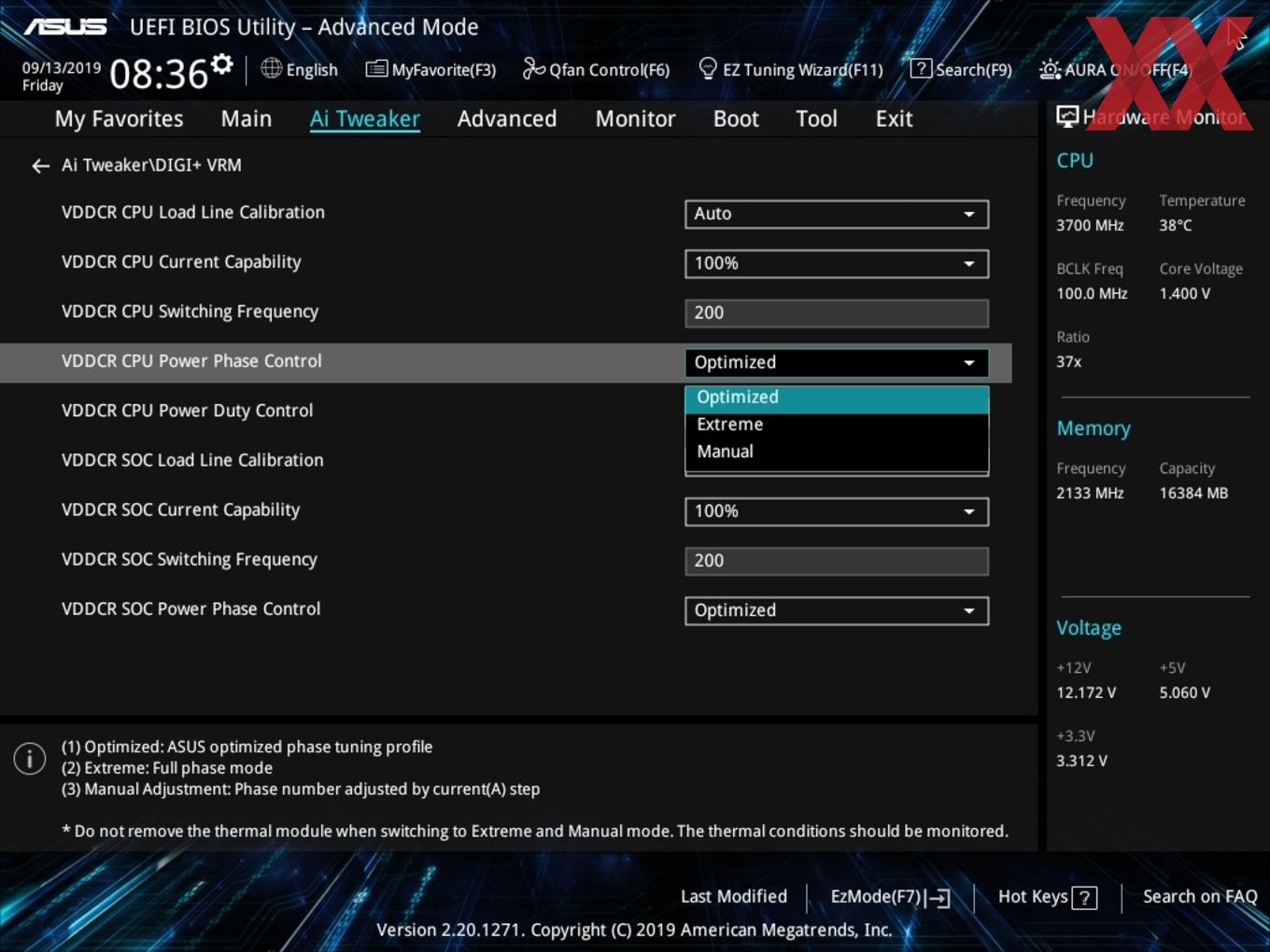
Task: Select VDDCR SOC Power Phase Control label
Action: 191,609
